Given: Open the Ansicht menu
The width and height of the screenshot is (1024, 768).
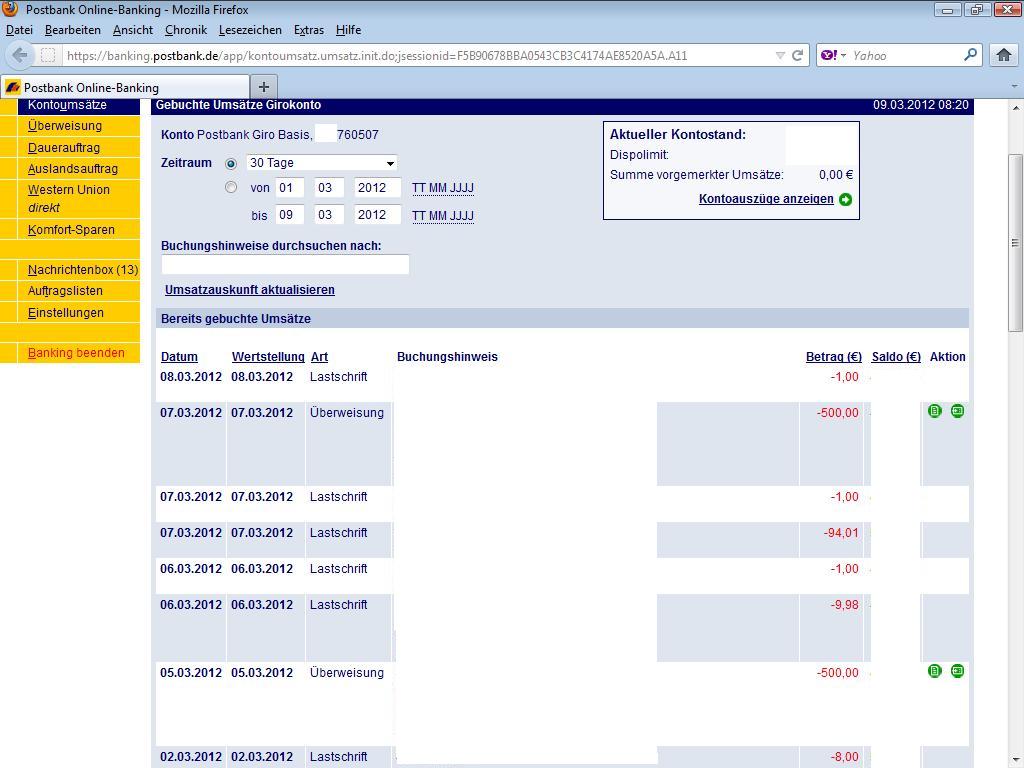Looking at the screenshot, I should click(133, 30).
